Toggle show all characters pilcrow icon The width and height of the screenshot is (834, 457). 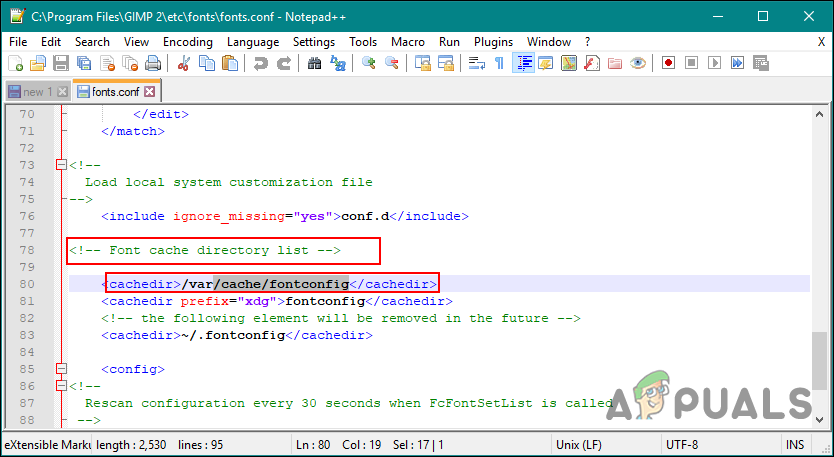pos(499,63)
